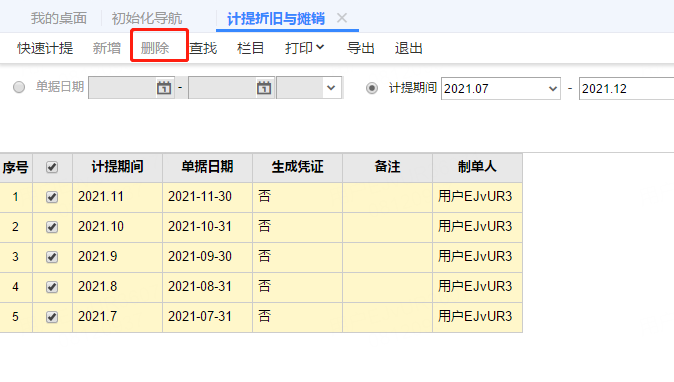Click 否 in the 2021.11 row
This screenshot has height=382, width=674.
click(x=264, y=196)
